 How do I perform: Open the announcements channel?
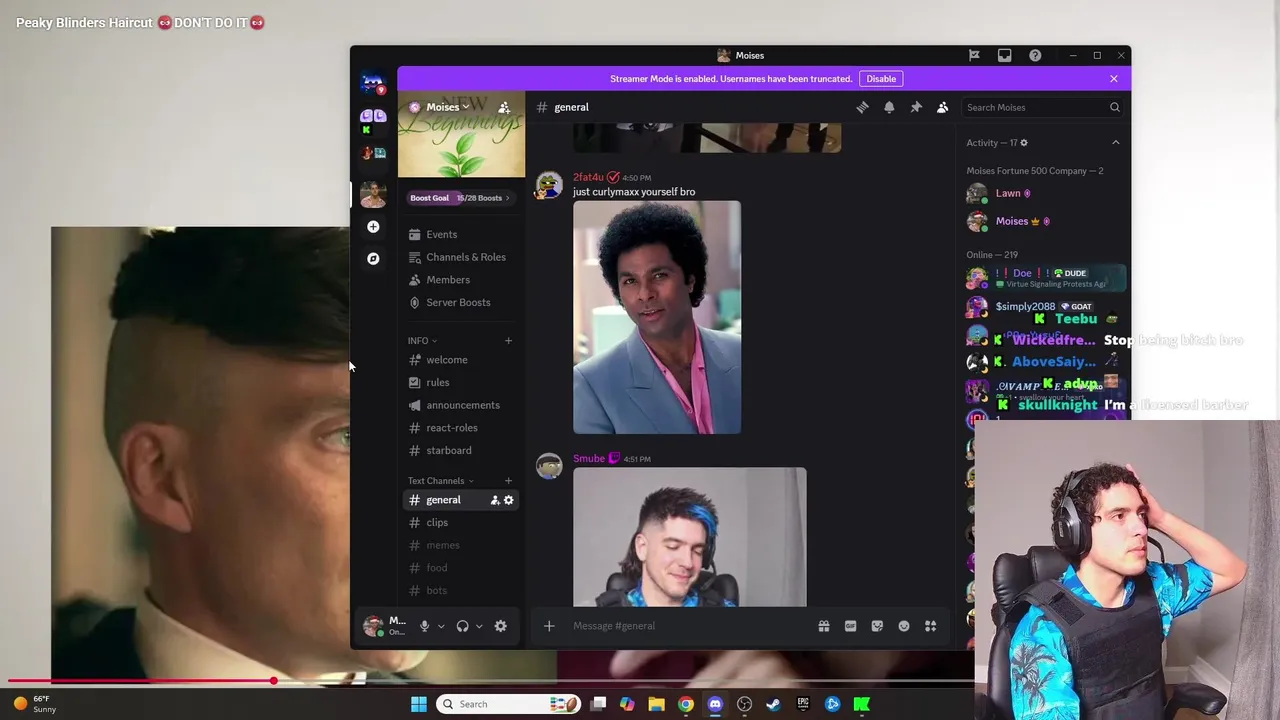click(x=461, y=405)
